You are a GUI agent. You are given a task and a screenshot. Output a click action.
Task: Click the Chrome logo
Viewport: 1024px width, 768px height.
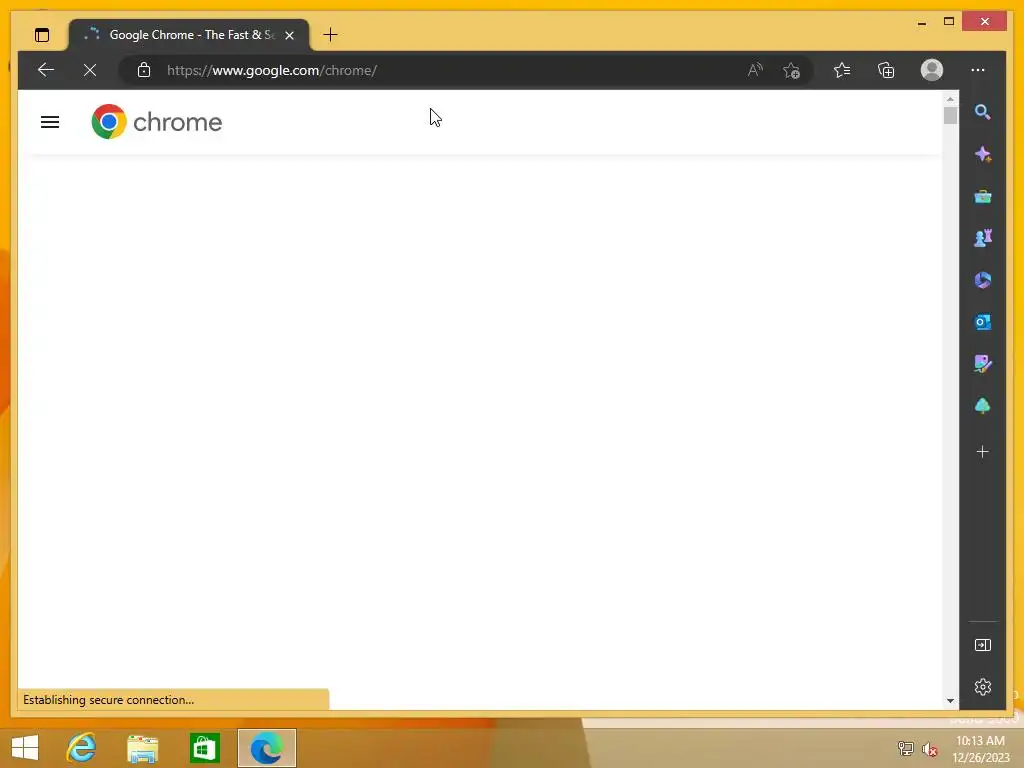[157, 121]
